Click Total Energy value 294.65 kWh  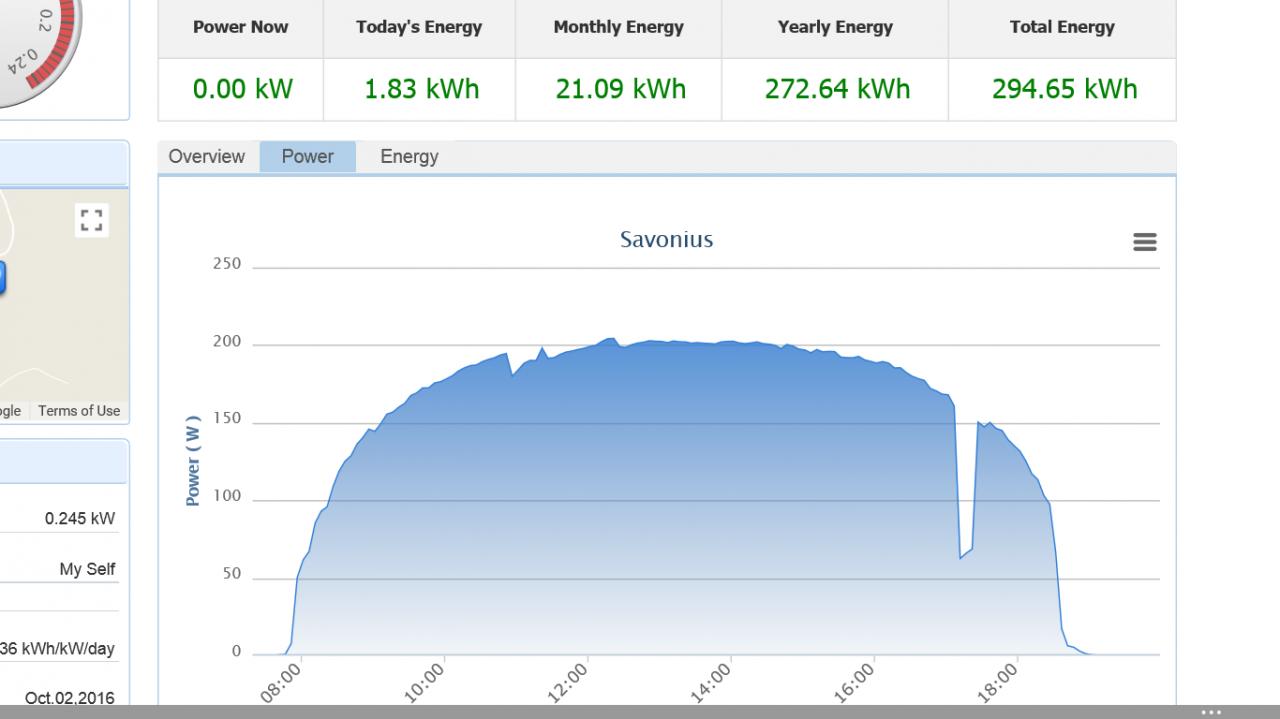pyautogui.click(x=1064, y=89)
